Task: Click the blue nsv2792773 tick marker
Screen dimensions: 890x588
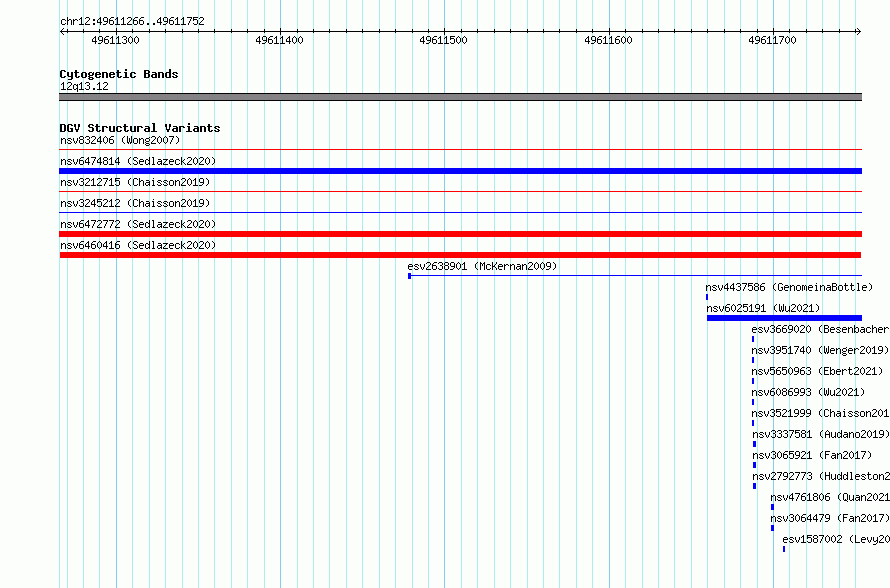Action: pyautogui.click(x=754, y=486)
